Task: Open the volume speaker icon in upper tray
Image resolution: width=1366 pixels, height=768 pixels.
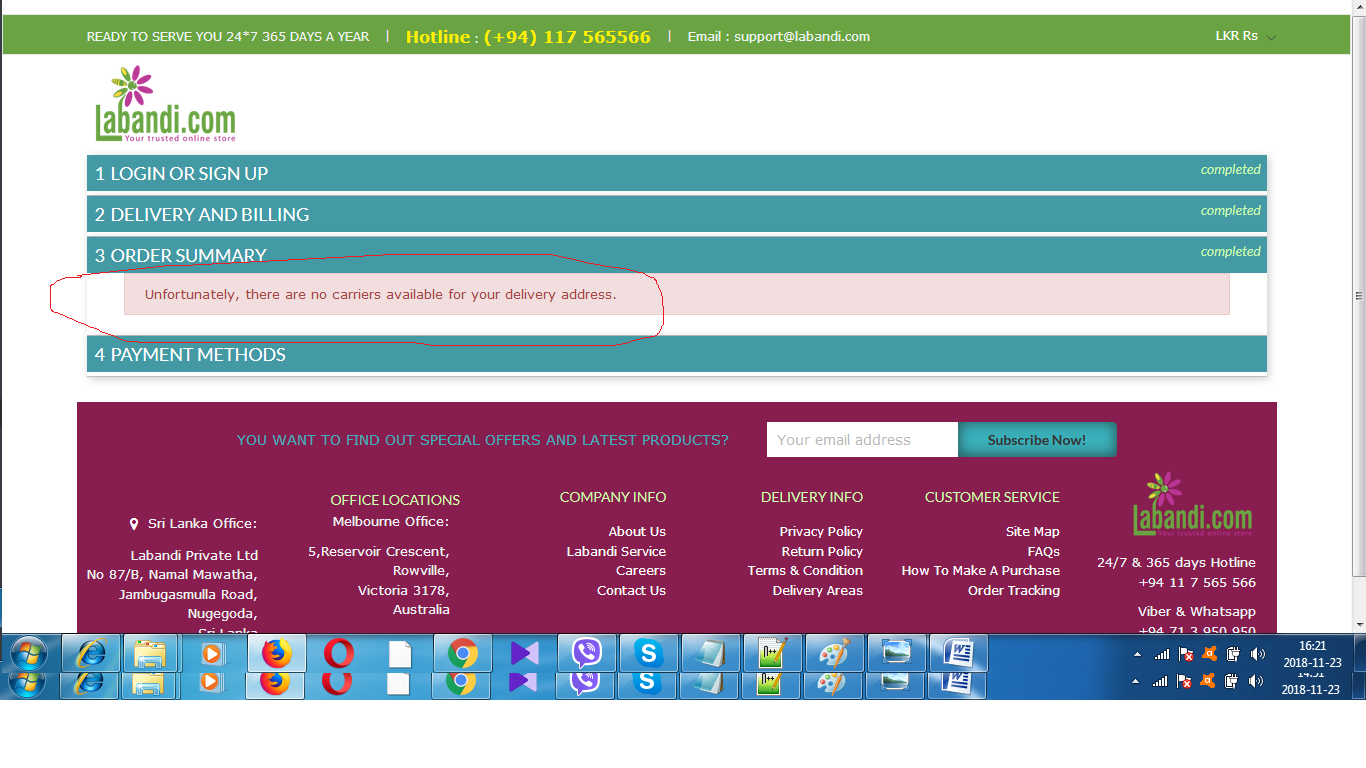Action: click(x=1257, y=654)
